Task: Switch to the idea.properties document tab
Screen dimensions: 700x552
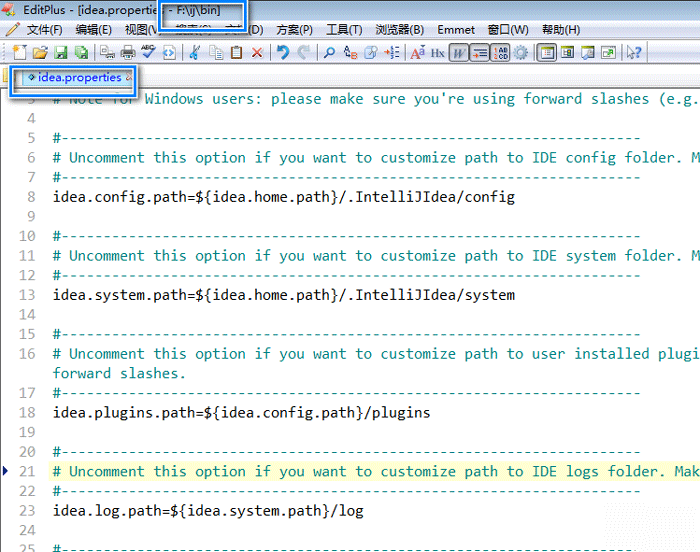Action: (78, 78)
